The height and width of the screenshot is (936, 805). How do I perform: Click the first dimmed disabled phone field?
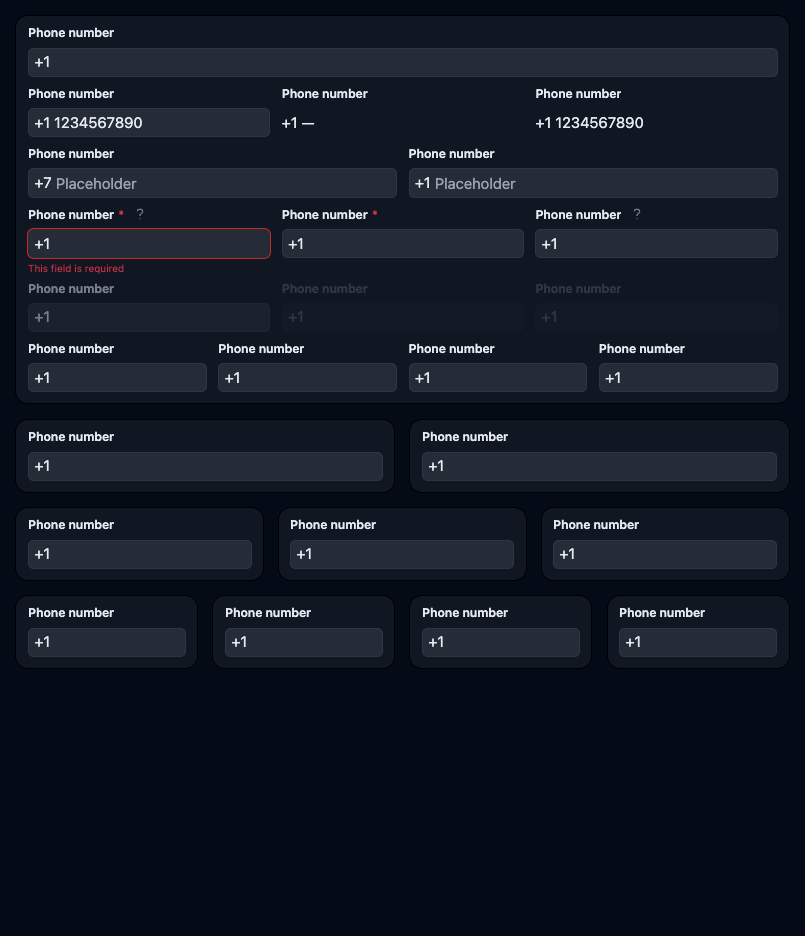point(148,317)
